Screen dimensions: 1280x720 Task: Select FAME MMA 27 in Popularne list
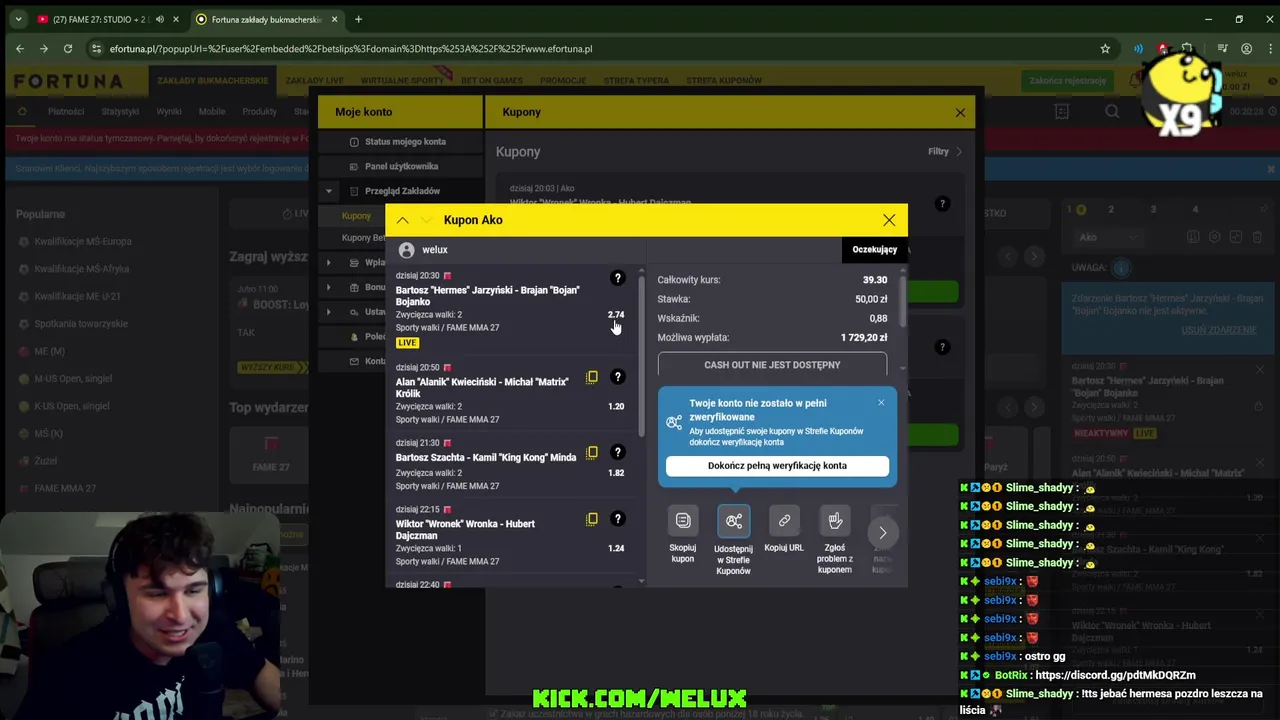(x=65, y=489)
